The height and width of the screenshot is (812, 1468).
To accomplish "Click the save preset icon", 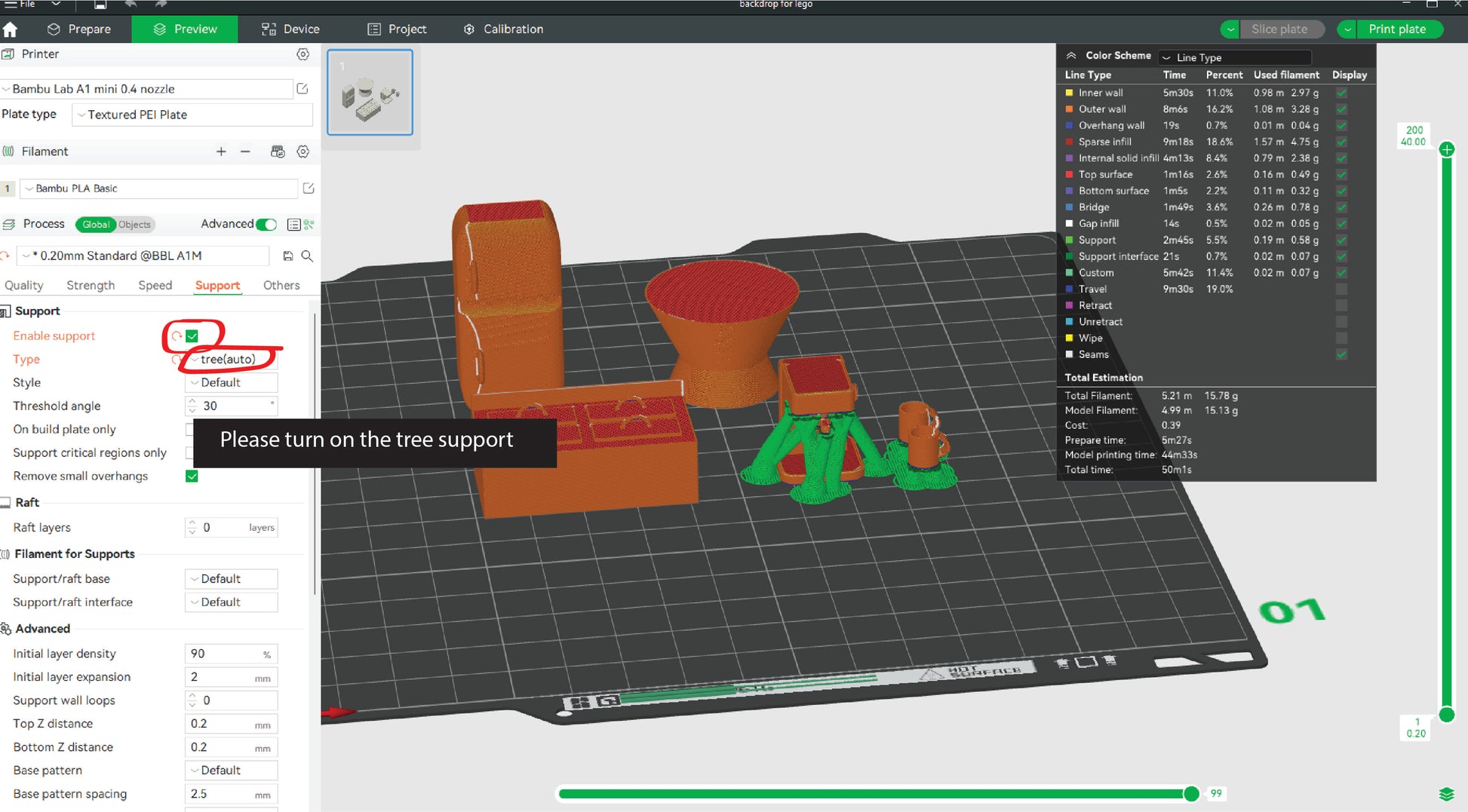I will [287, 256].
